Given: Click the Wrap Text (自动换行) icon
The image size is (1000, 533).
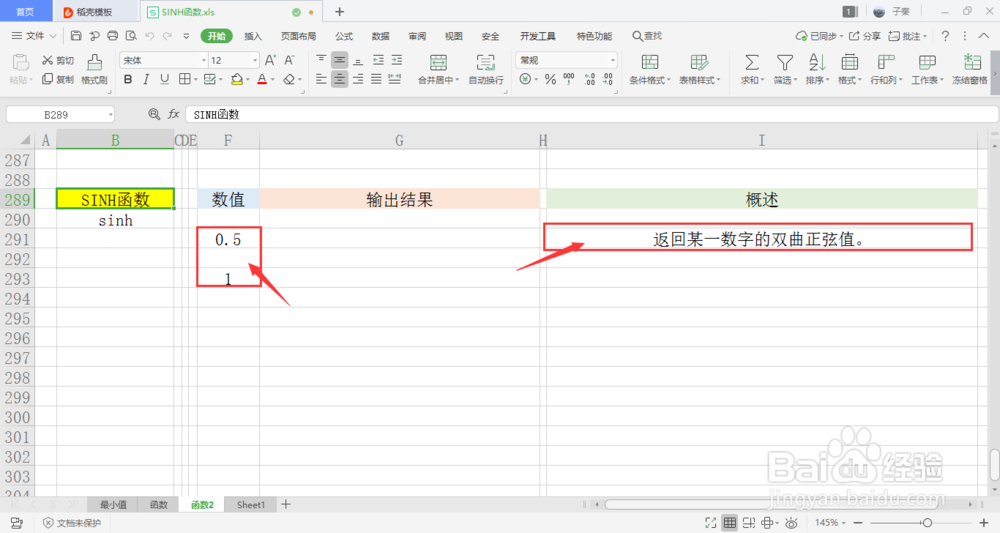Looking at the screenshot, I should (485, 62).
